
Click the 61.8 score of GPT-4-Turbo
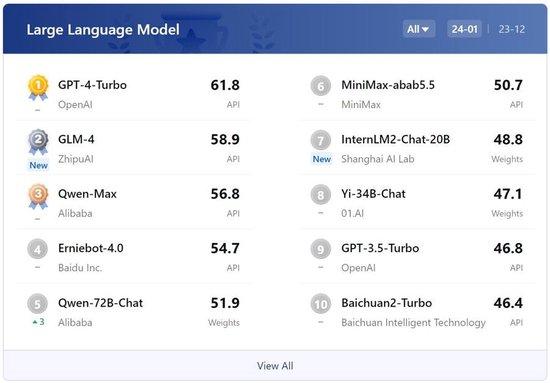(x=225, y=85)
